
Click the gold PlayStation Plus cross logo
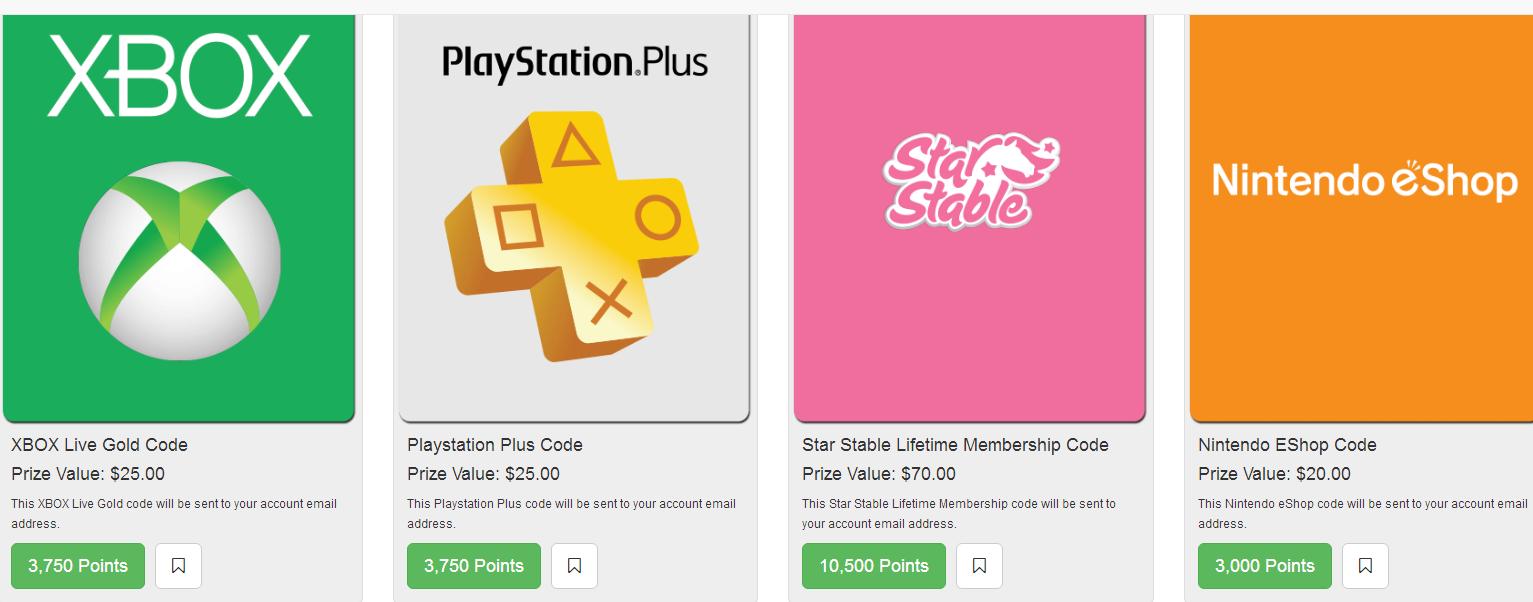(572, 235)
